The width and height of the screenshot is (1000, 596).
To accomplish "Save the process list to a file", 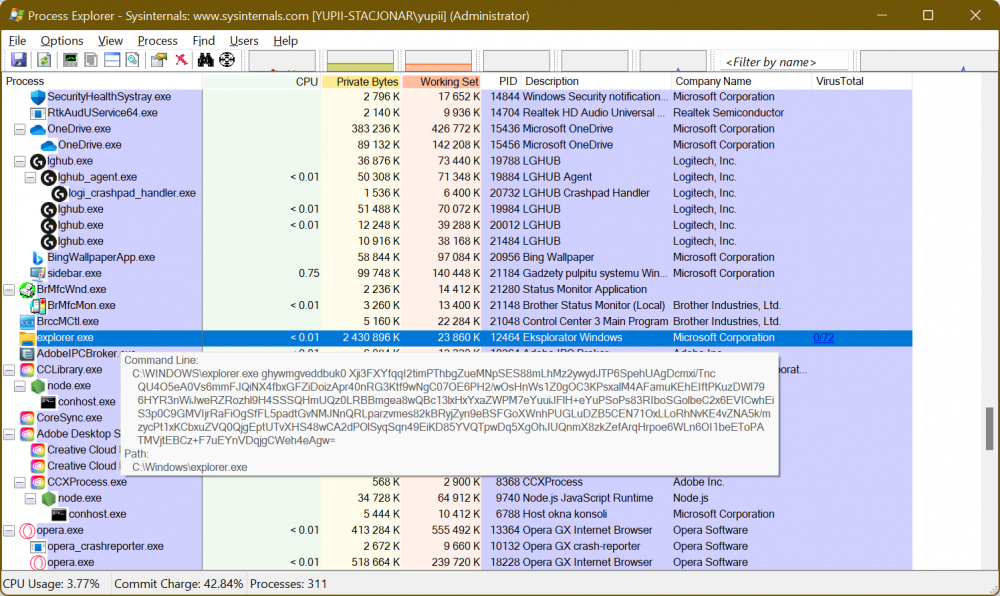I will (17, 58).
